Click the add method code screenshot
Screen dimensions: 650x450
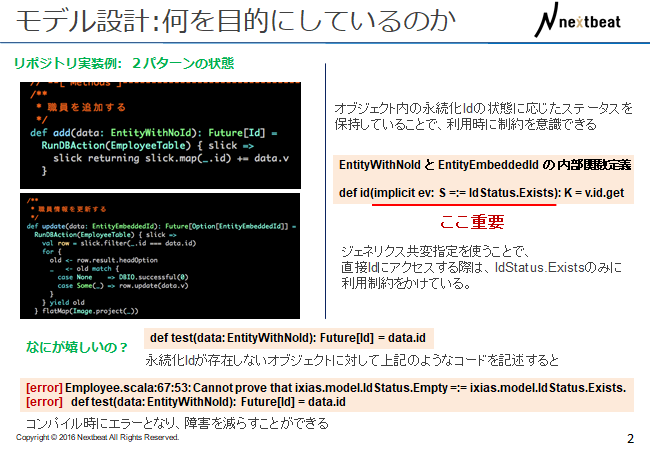pos(160,135)
